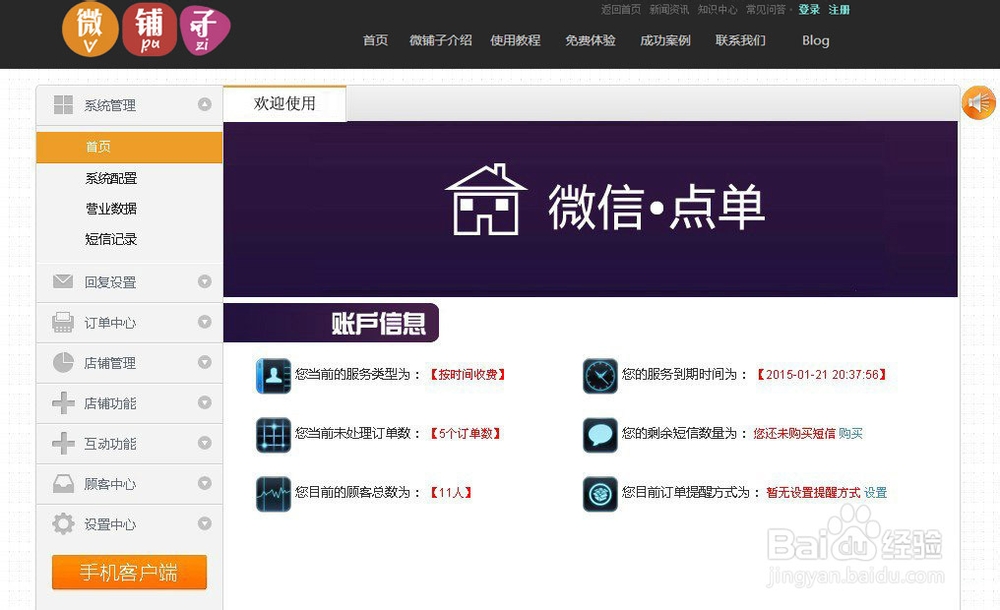The height and width of the screenshot is (610, 1000).
Task: Click the house icon in the banner
Action: pos(486,200)
